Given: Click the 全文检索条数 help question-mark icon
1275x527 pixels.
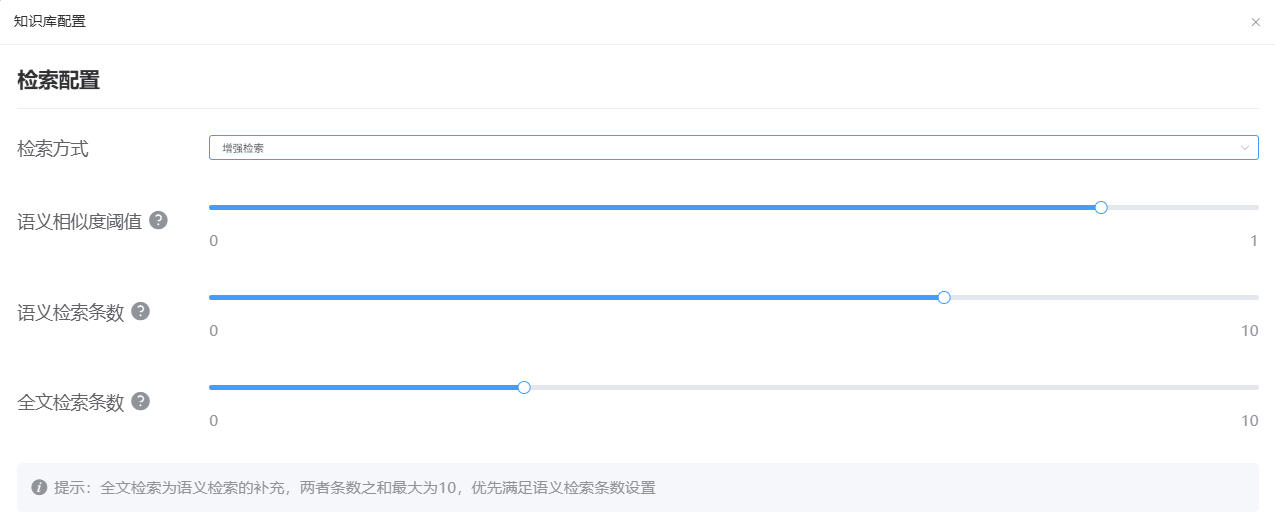Looking at the screenshot, I should (141, 401).
